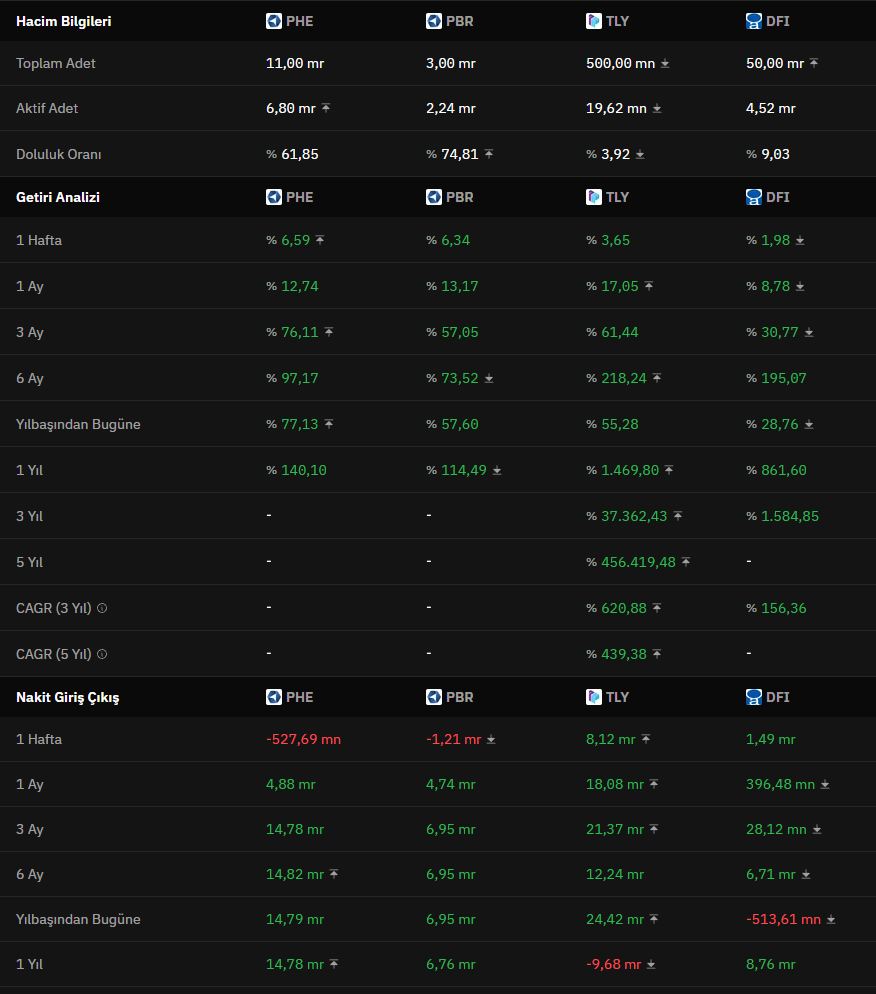Click TLY 3 Yıl return value 37.362,43

click(634, 516)
